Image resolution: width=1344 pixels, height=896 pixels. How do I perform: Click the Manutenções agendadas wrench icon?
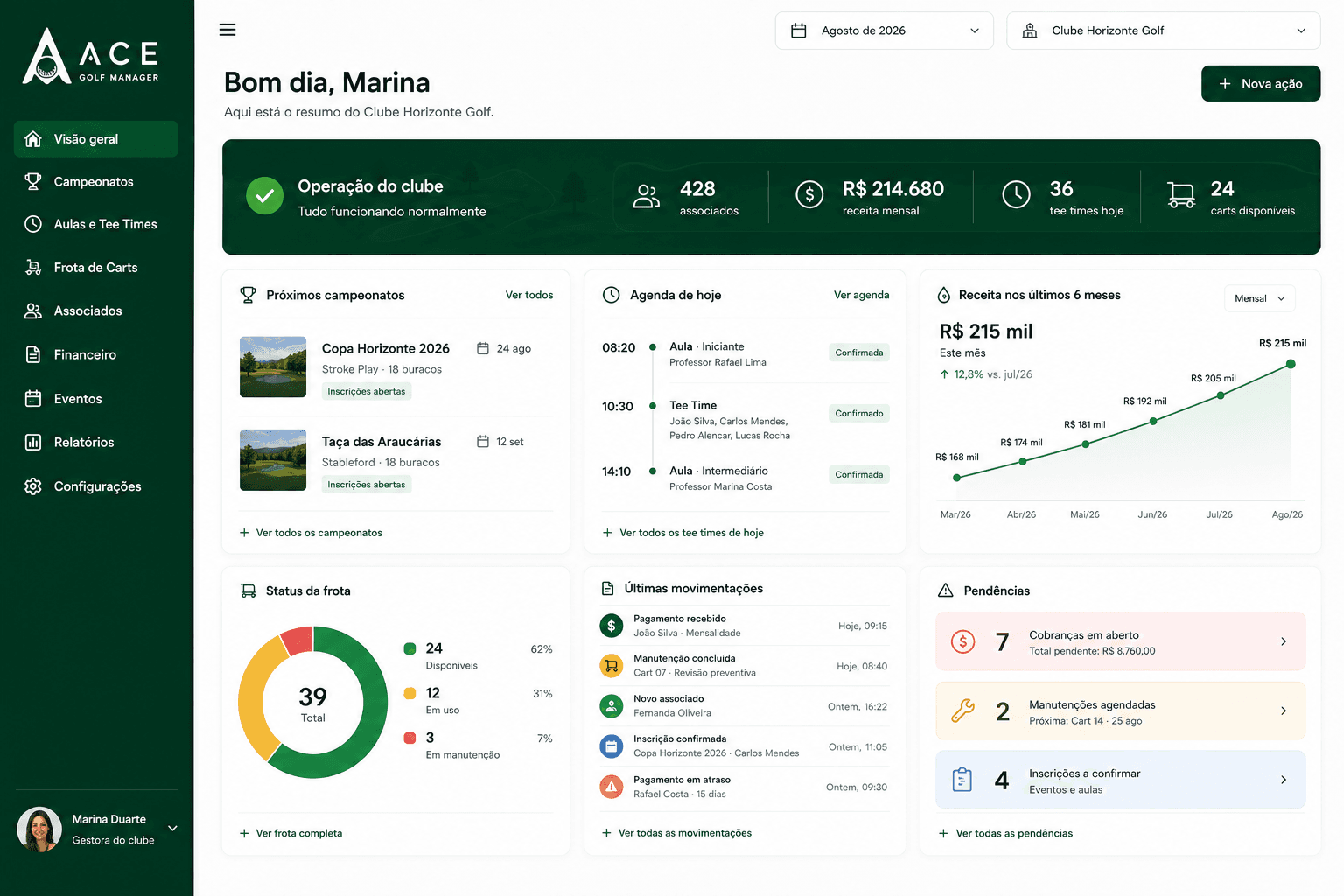962,710
